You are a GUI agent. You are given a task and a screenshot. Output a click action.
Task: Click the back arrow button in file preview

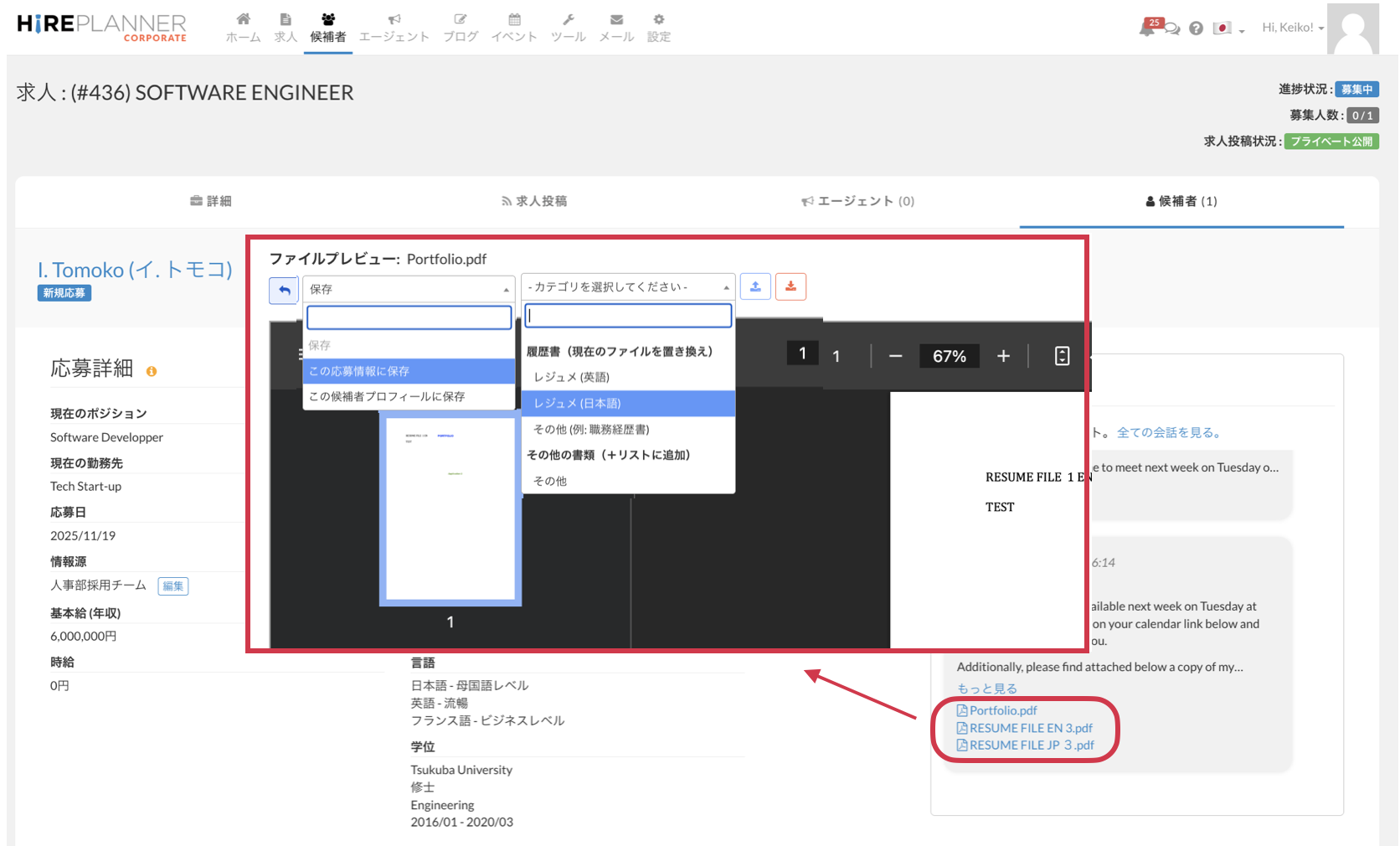284,290
